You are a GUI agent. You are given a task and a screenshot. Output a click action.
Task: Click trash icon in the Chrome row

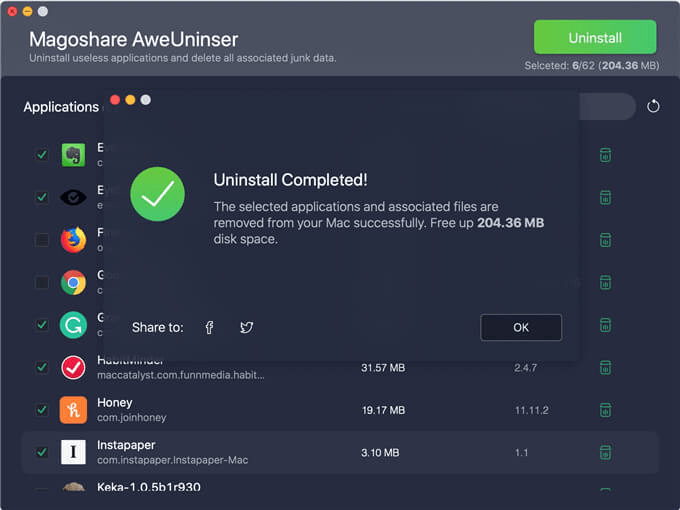pyautogui.click(x=605, y=282)
